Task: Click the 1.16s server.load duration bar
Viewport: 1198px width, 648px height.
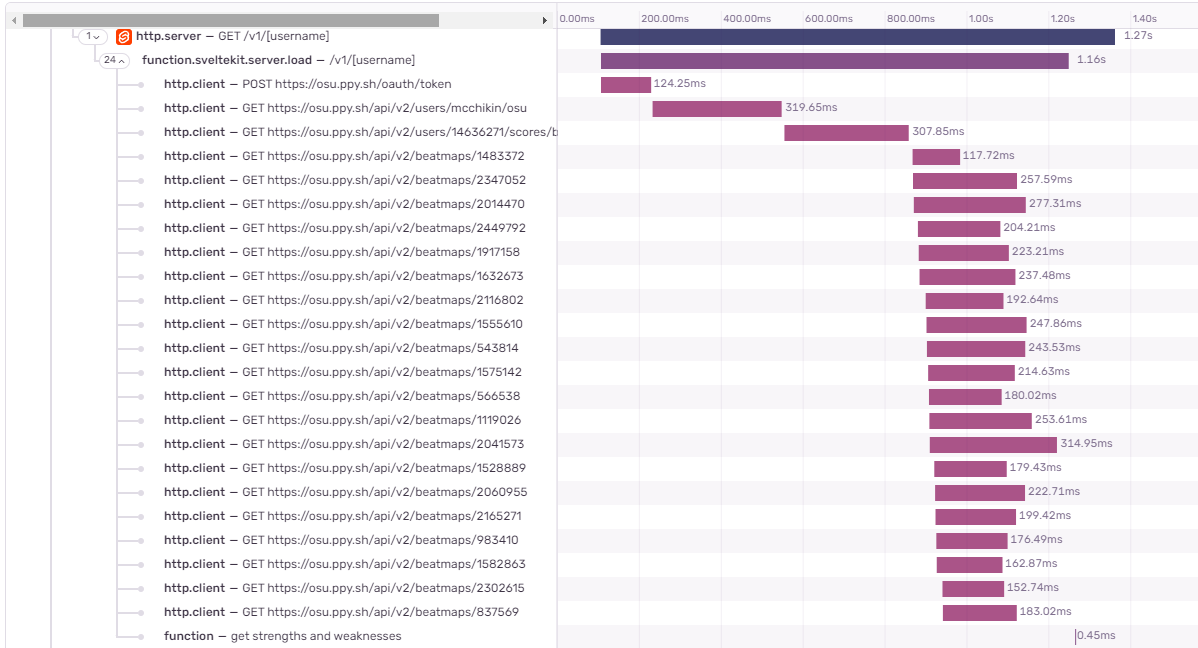Action: click(x=834, y=60)
